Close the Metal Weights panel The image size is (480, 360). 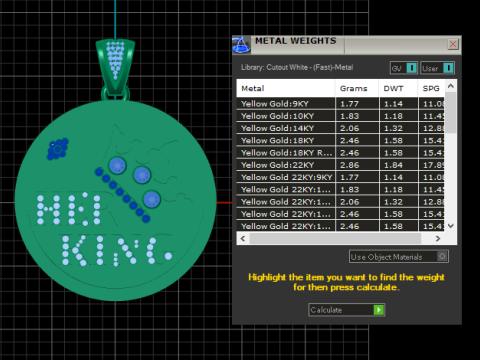[x=453, y=44]
